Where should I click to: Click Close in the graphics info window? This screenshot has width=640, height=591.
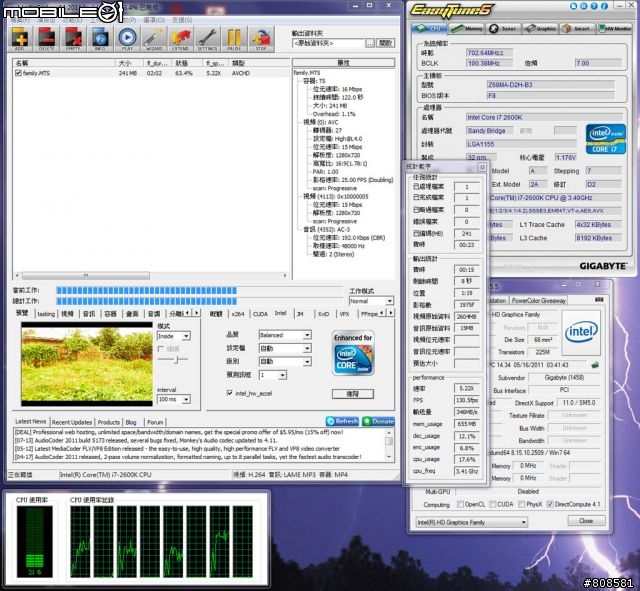point(585,521)
